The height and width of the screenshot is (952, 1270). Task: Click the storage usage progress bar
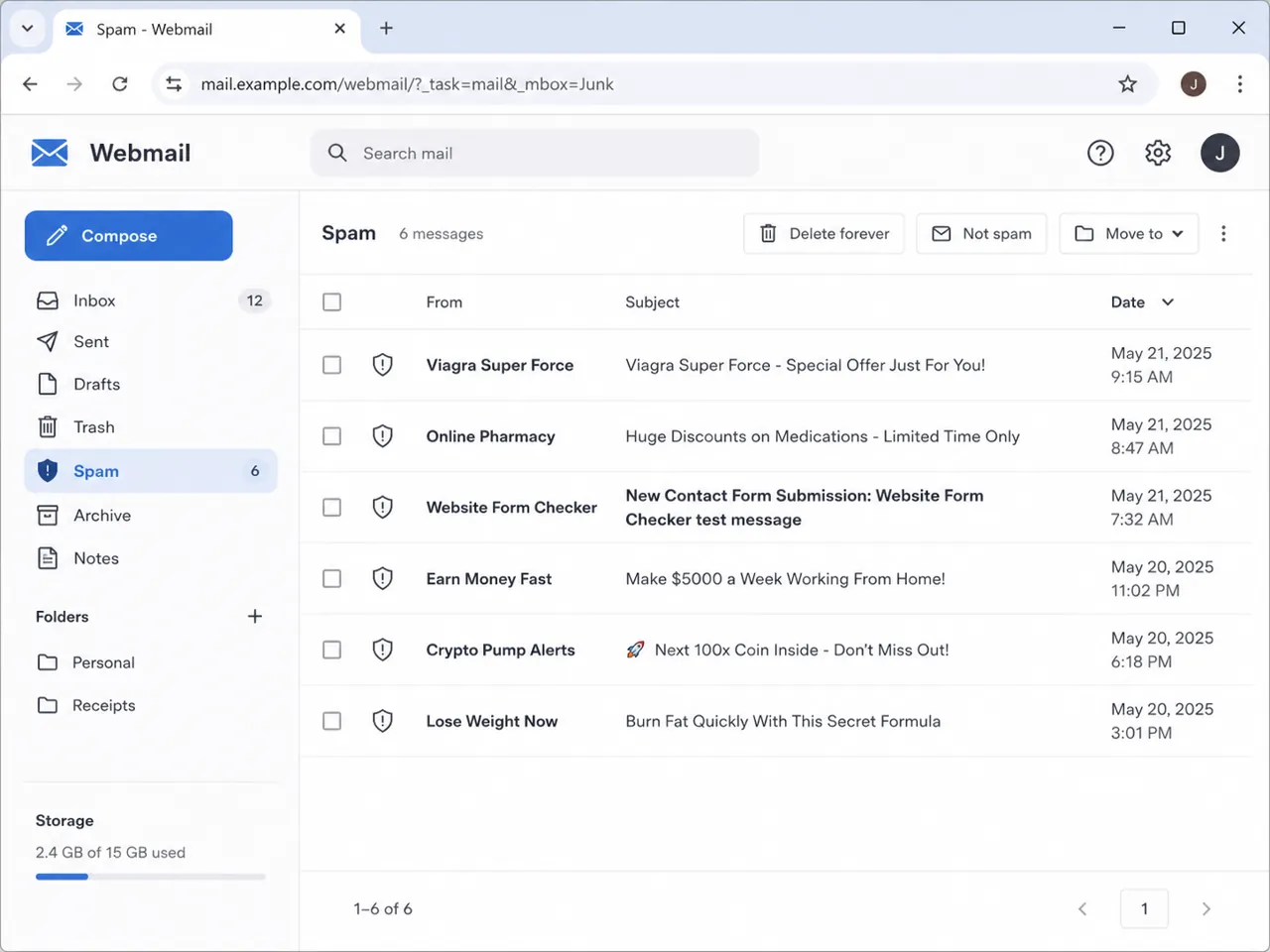pyautogui.click(x=151, y=877)
